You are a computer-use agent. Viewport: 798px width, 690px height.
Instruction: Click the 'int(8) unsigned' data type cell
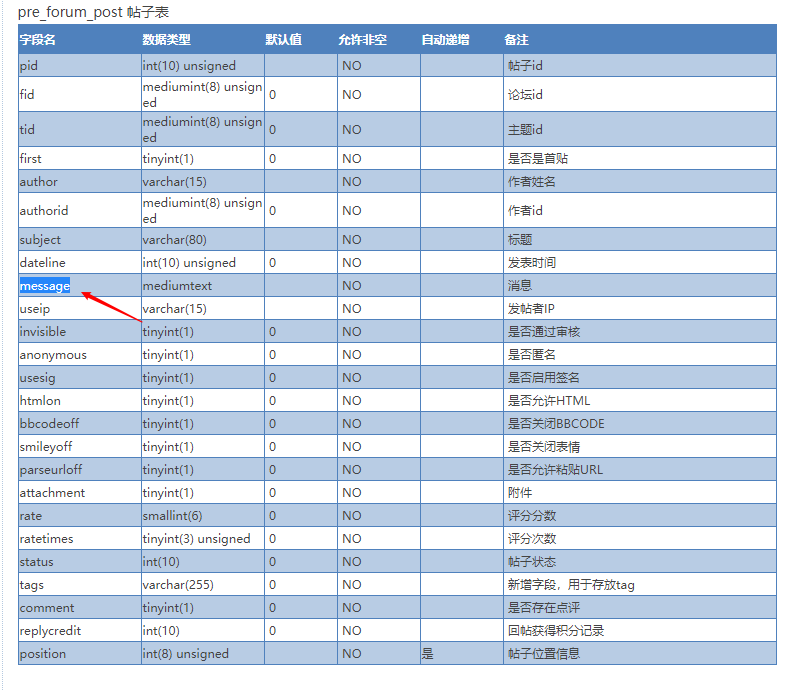pyautogui.click(x=203, y=653)
